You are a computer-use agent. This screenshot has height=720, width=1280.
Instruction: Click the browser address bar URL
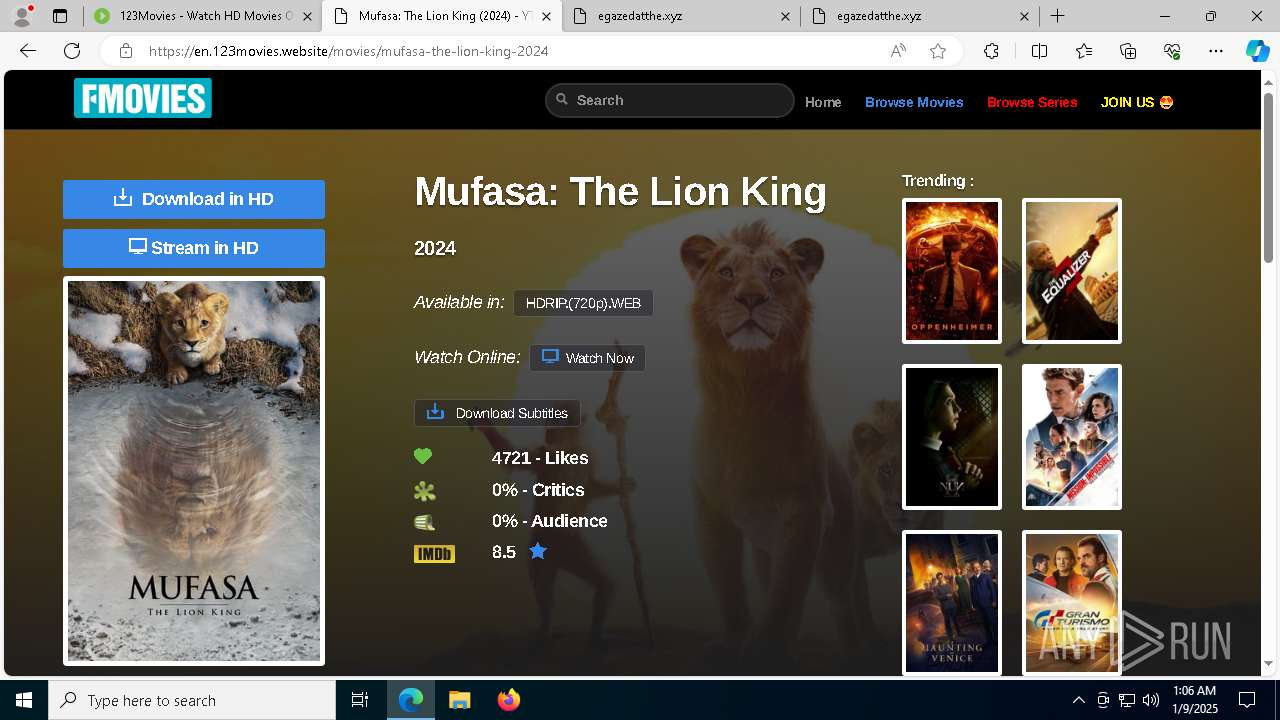point(348,51)
